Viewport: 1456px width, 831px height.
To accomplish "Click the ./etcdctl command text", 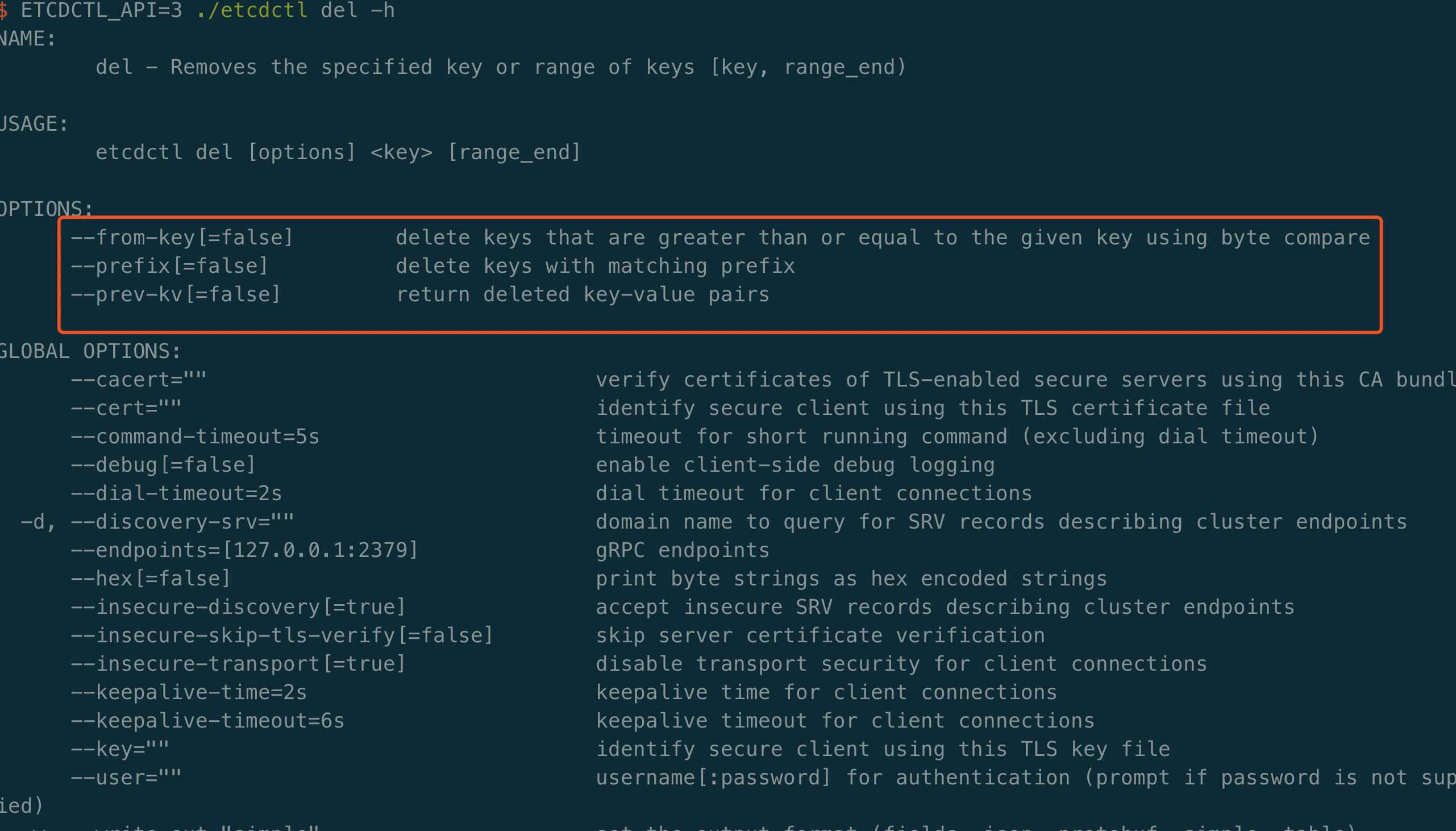I will pyautogui.click(x=252, y=10).
